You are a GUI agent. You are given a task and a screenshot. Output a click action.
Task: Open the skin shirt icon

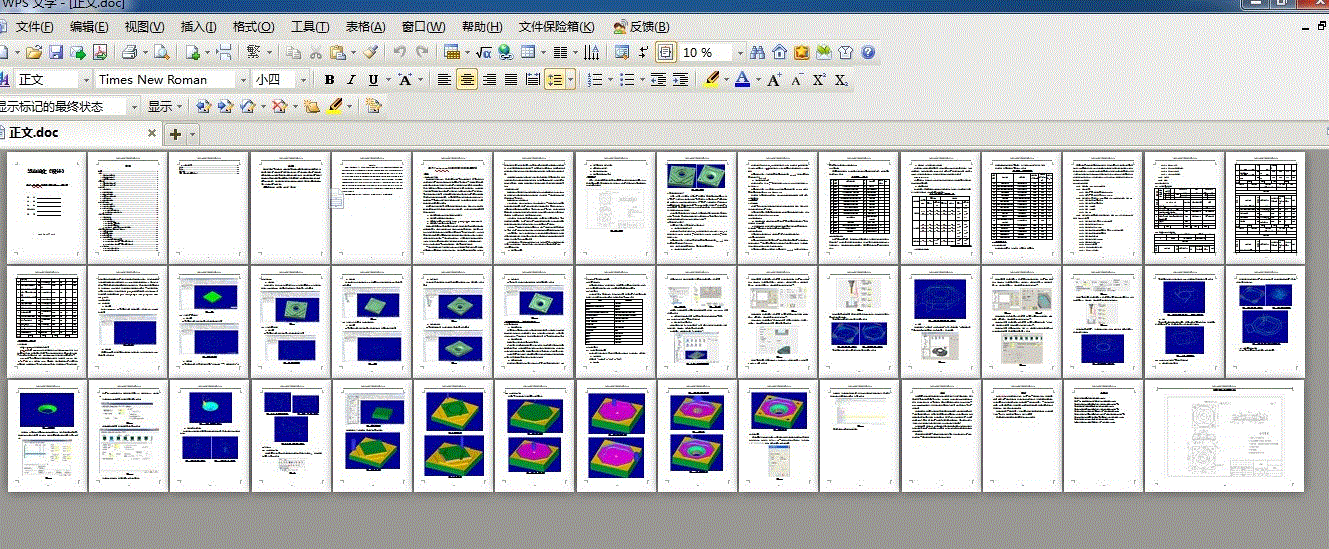845,52
